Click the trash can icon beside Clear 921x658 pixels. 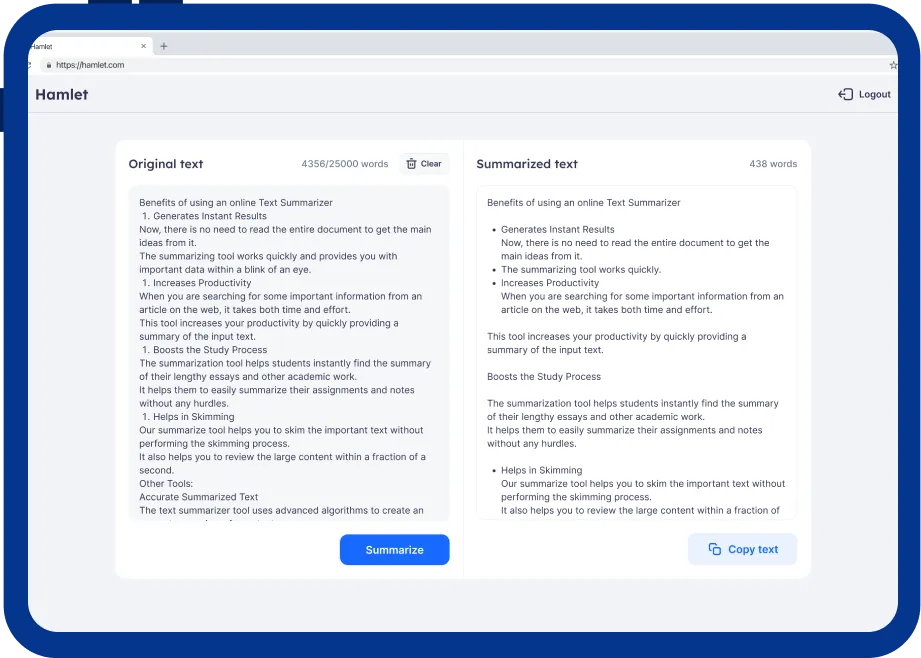[x=411, y=164]
